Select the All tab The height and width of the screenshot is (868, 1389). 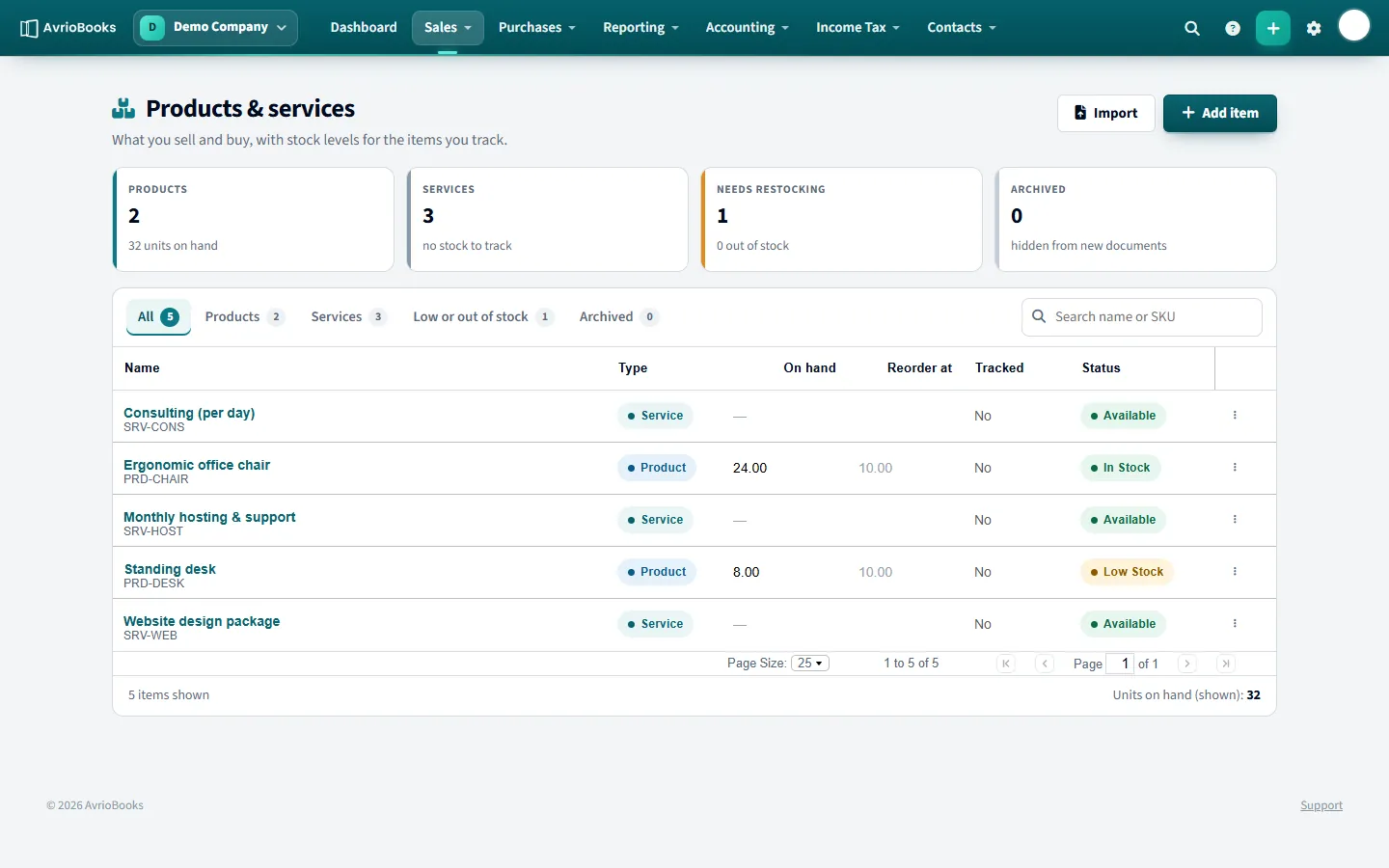[158, 316]
